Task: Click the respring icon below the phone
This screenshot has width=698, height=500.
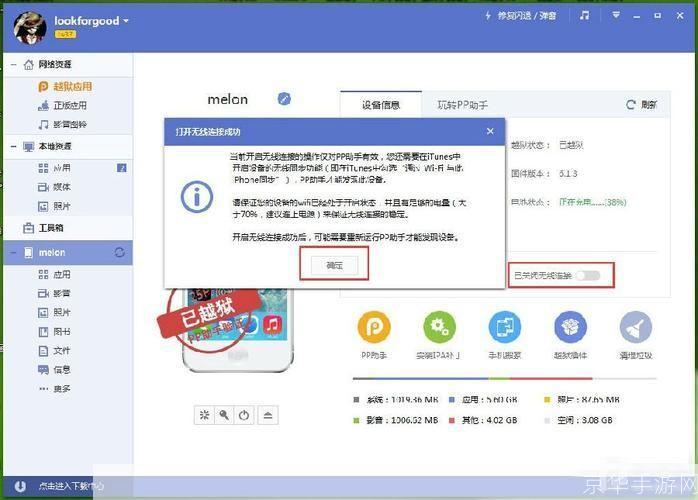Action: 204,415
